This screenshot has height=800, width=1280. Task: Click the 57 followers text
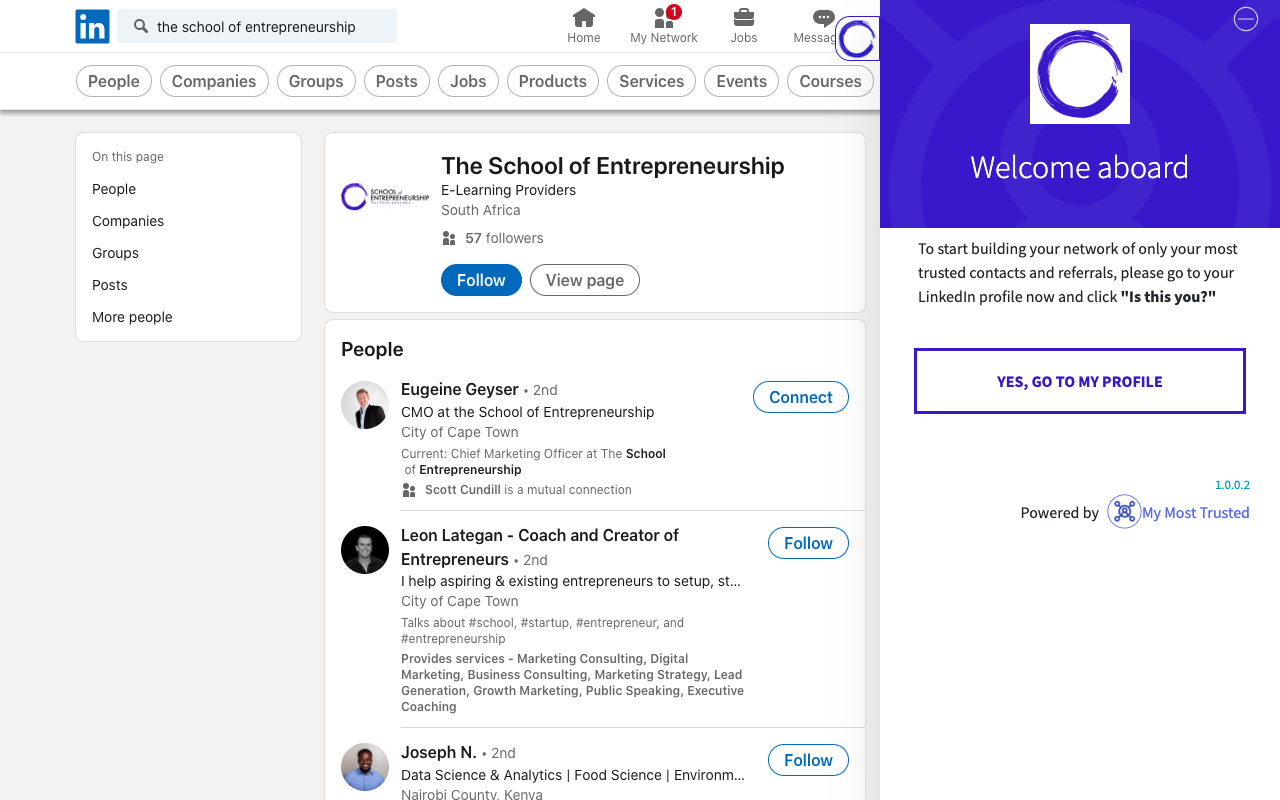coord(504,238)
